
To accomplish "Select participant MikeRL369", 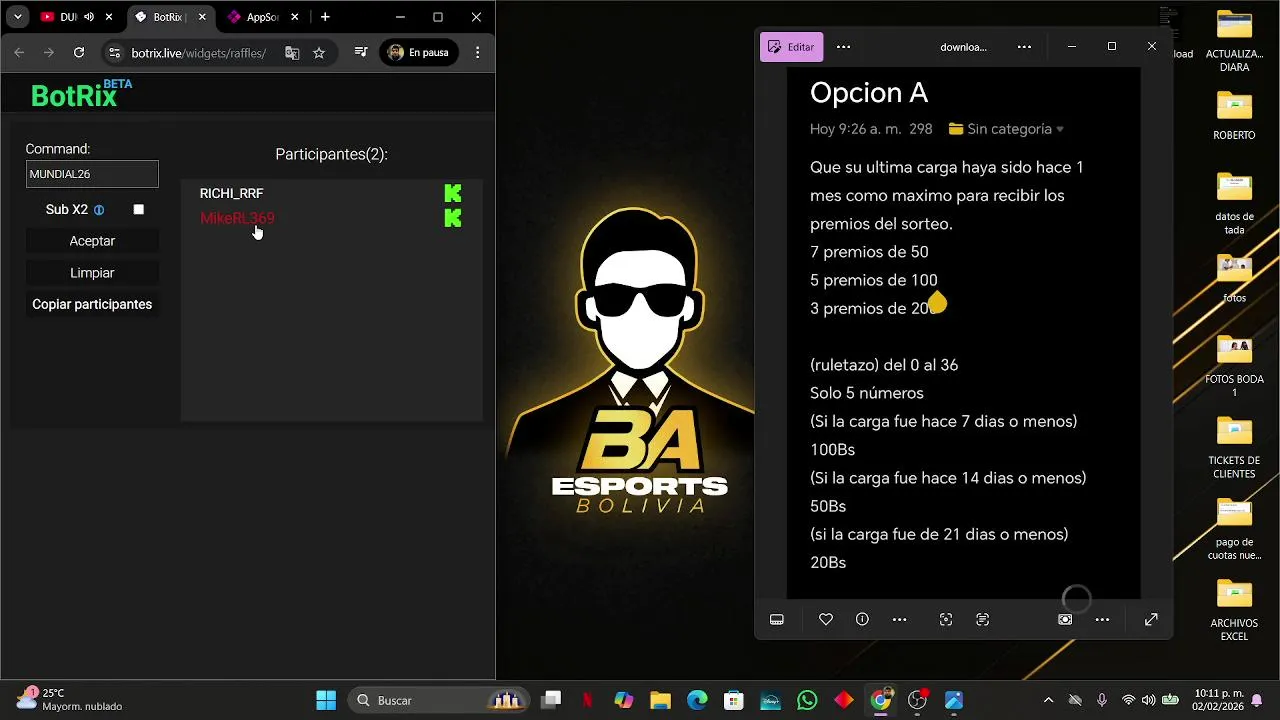I will tap(237, 218).
